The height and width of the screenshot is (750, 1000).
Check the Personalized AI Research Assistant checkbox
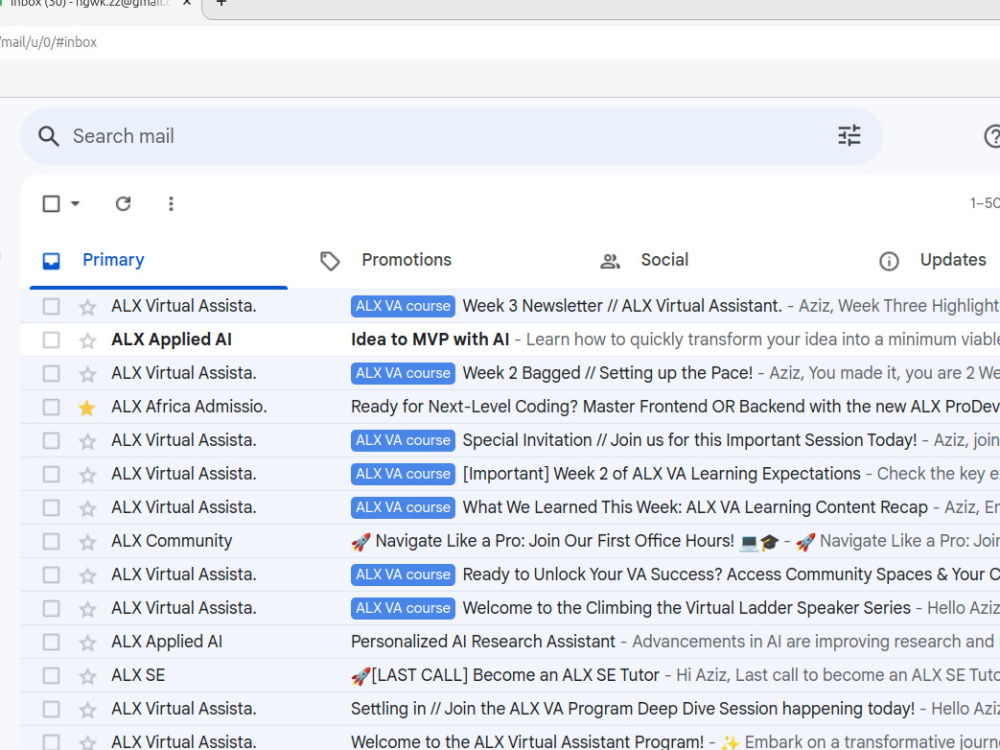(x=51, y=642)
